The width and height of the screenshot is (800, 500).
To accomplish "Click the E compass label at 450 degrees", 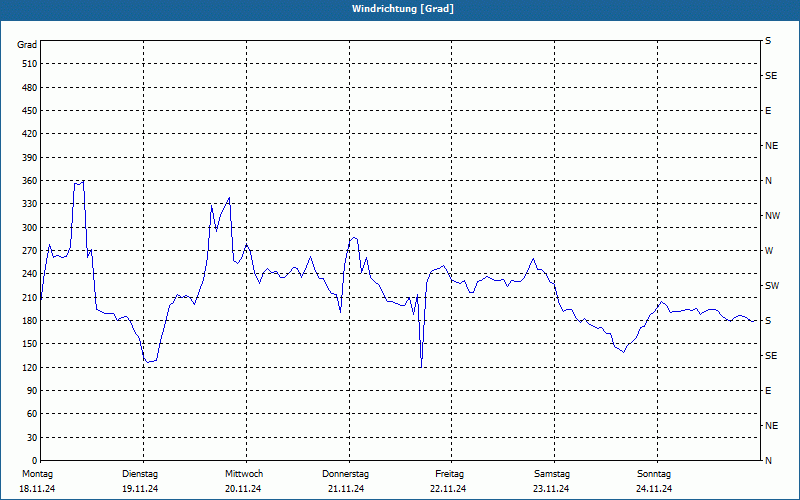I will (x=768, y=111).
